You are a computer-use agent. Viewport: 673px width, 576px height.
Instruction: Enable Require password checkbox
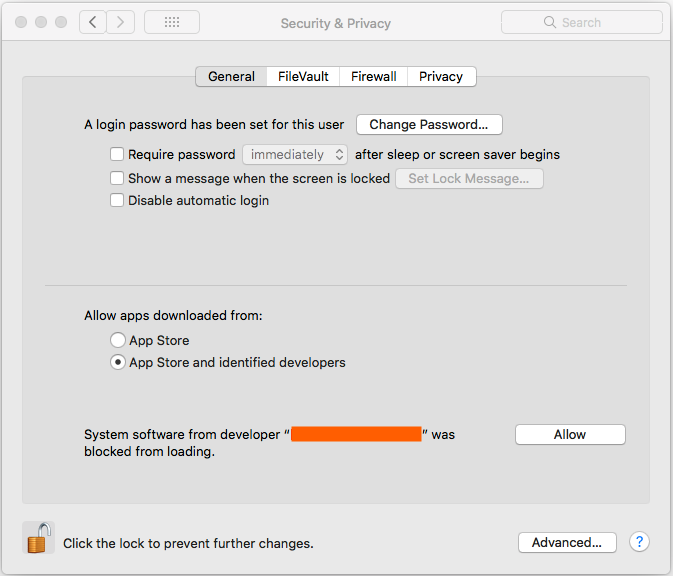click(x=117, y=155)
